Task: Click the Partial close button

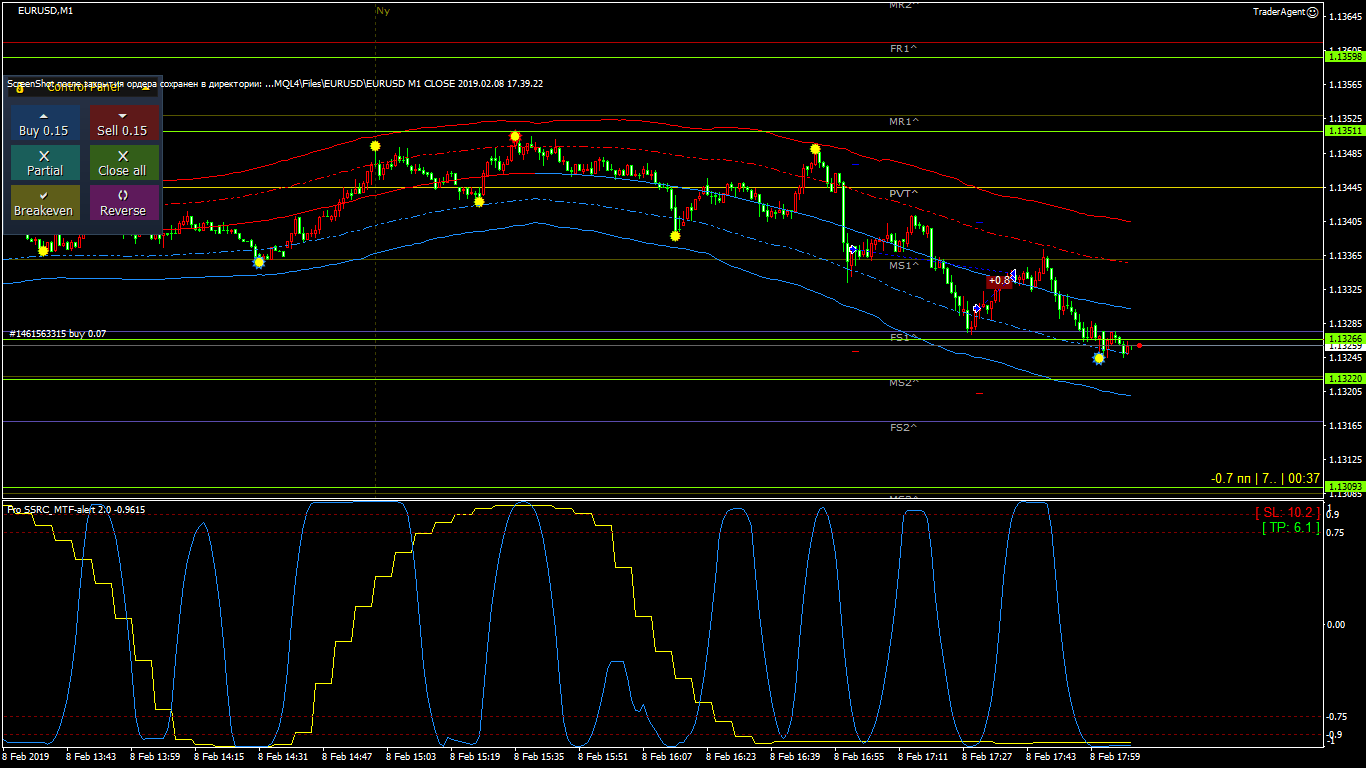Action: (45, 163)
